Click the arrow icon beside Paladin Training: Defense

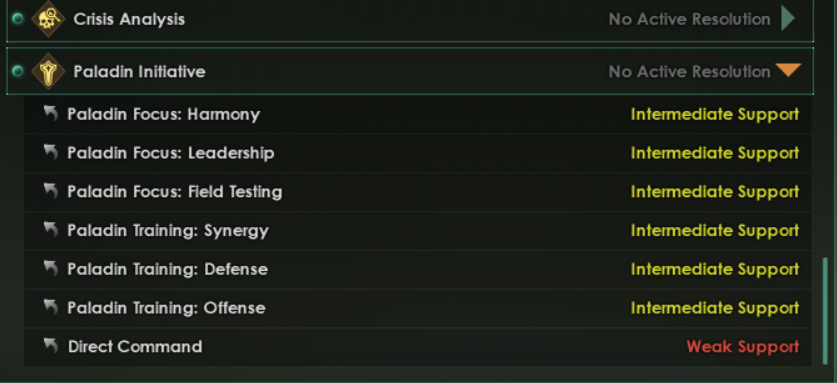(x=51, y=268)
